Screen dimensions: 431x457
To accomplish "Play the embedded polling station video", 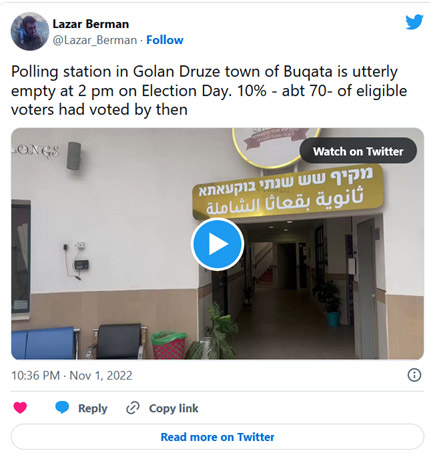I will (x=218, y=244).
